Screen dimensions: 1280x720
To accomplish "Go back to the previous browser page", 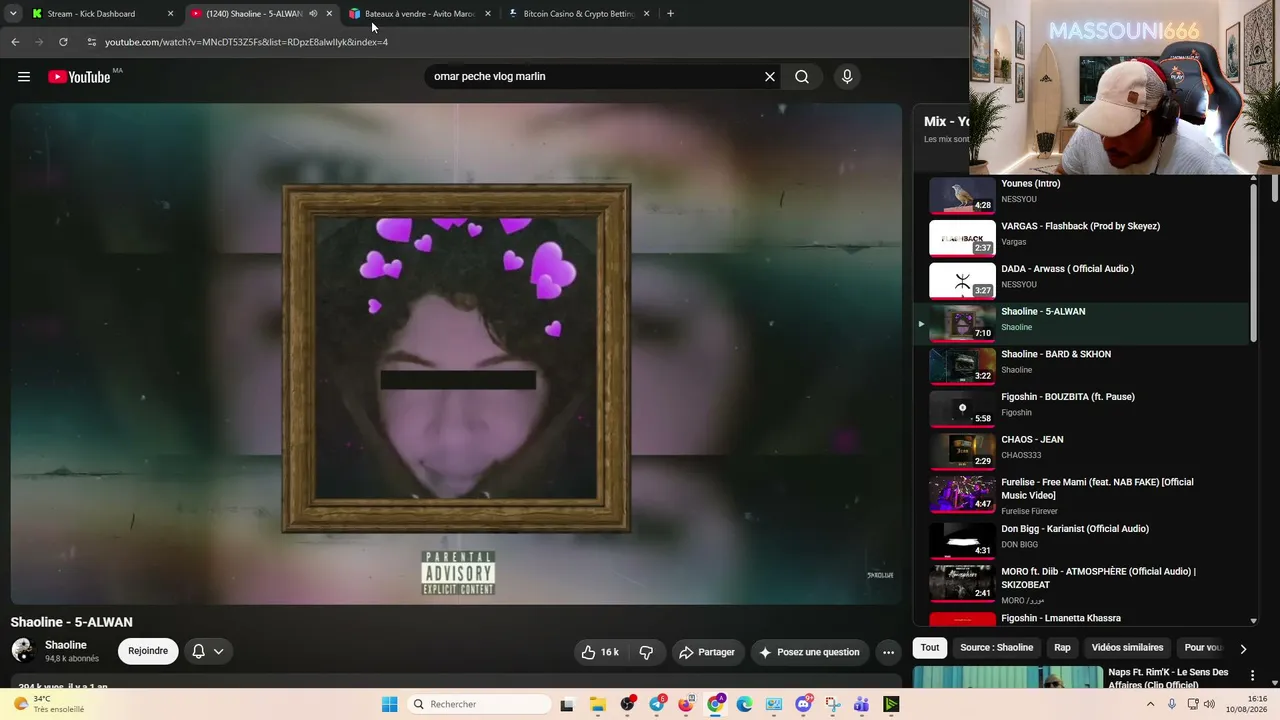I will coord(15,42).
